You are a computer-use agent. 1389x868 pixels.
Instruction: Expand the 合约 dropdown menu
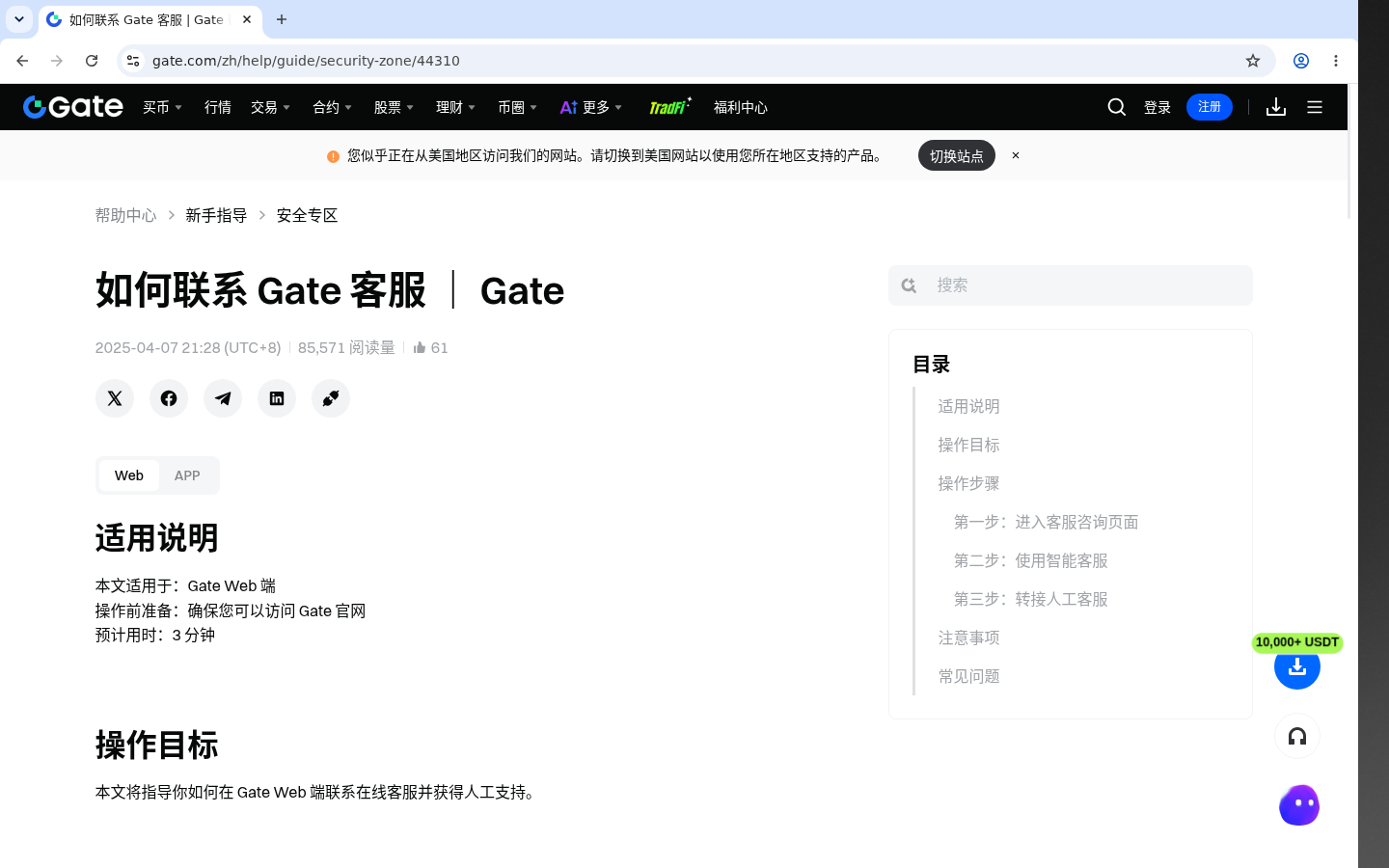click(333, 107)
